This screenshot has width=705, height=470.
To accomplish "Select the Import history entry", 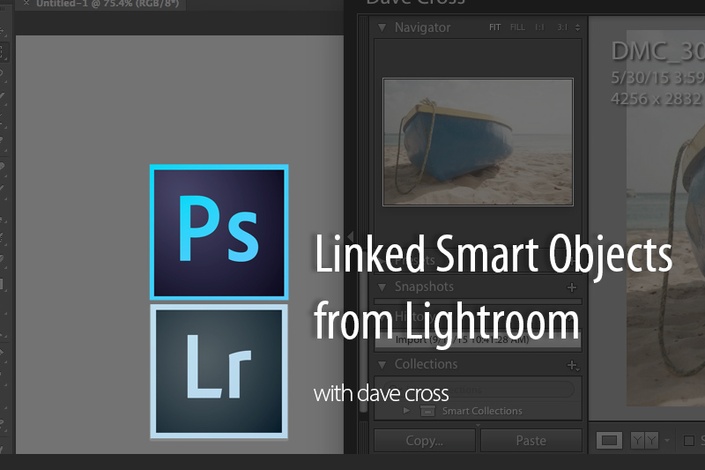I will (x=477, y=340).
